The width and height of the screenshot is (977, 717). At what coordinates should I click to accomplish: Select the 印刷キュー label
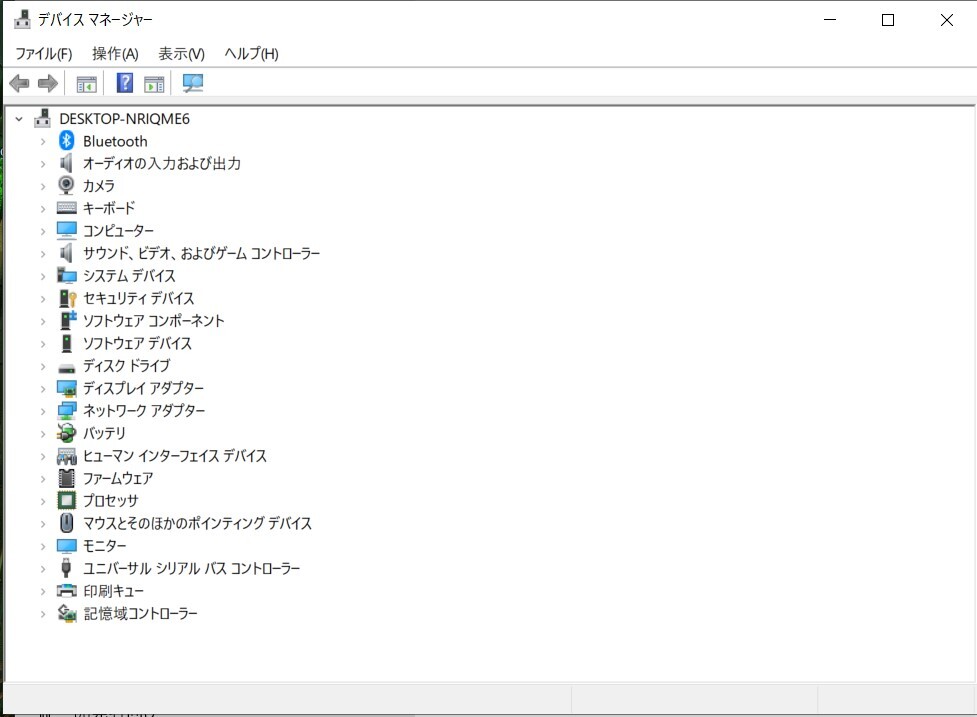tap(113, 591)
